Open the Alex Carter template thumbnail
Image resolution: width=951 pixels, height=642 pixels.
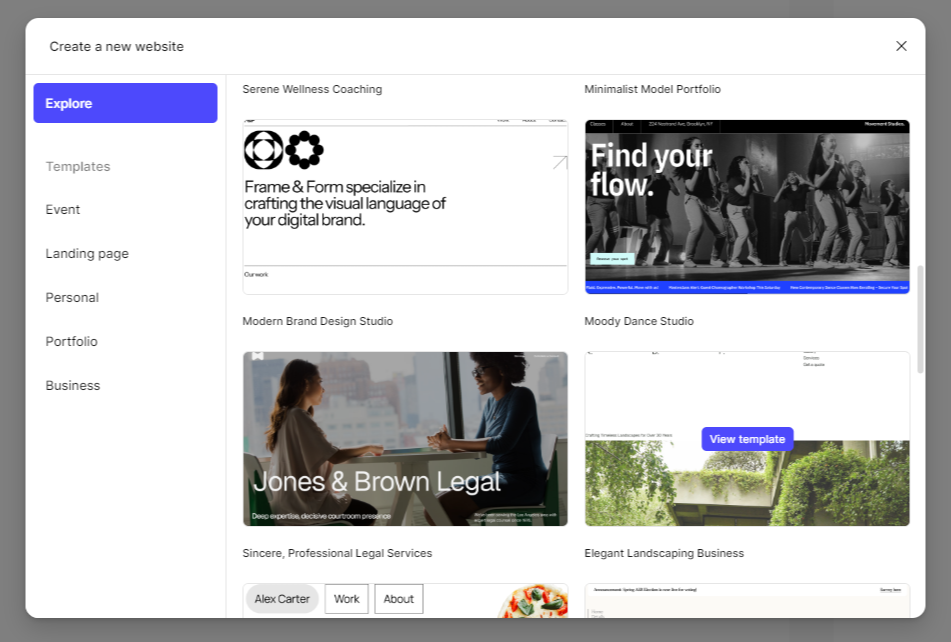click(405, 601)
